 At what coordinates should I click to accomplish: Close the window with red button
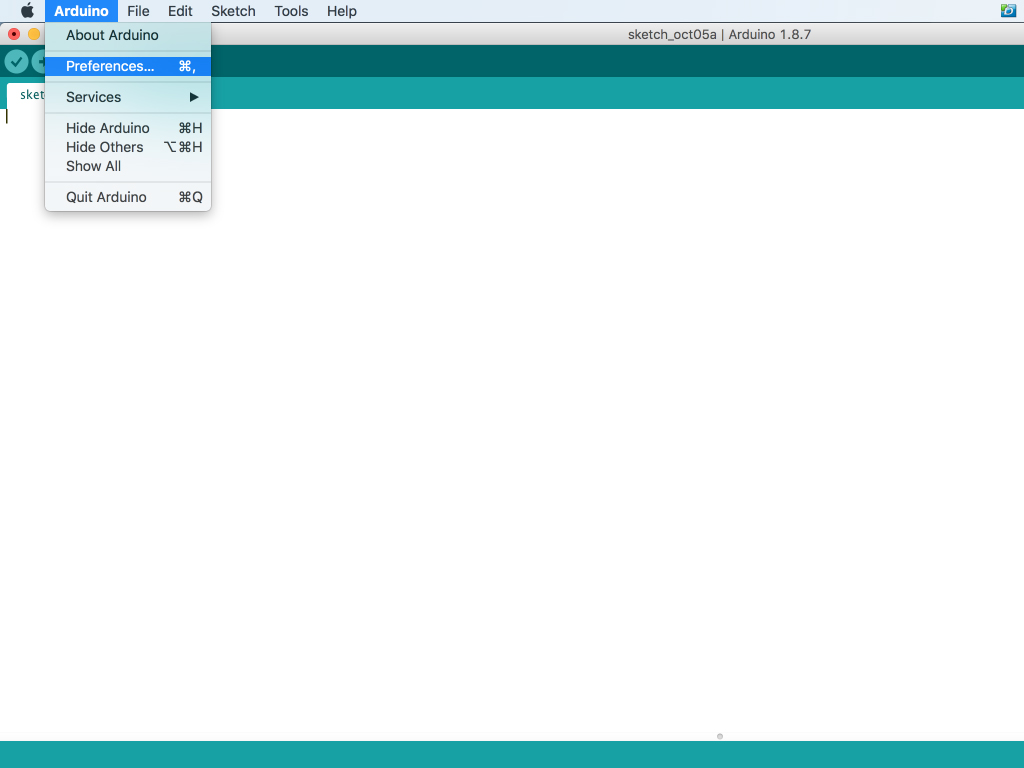(14, 34)
